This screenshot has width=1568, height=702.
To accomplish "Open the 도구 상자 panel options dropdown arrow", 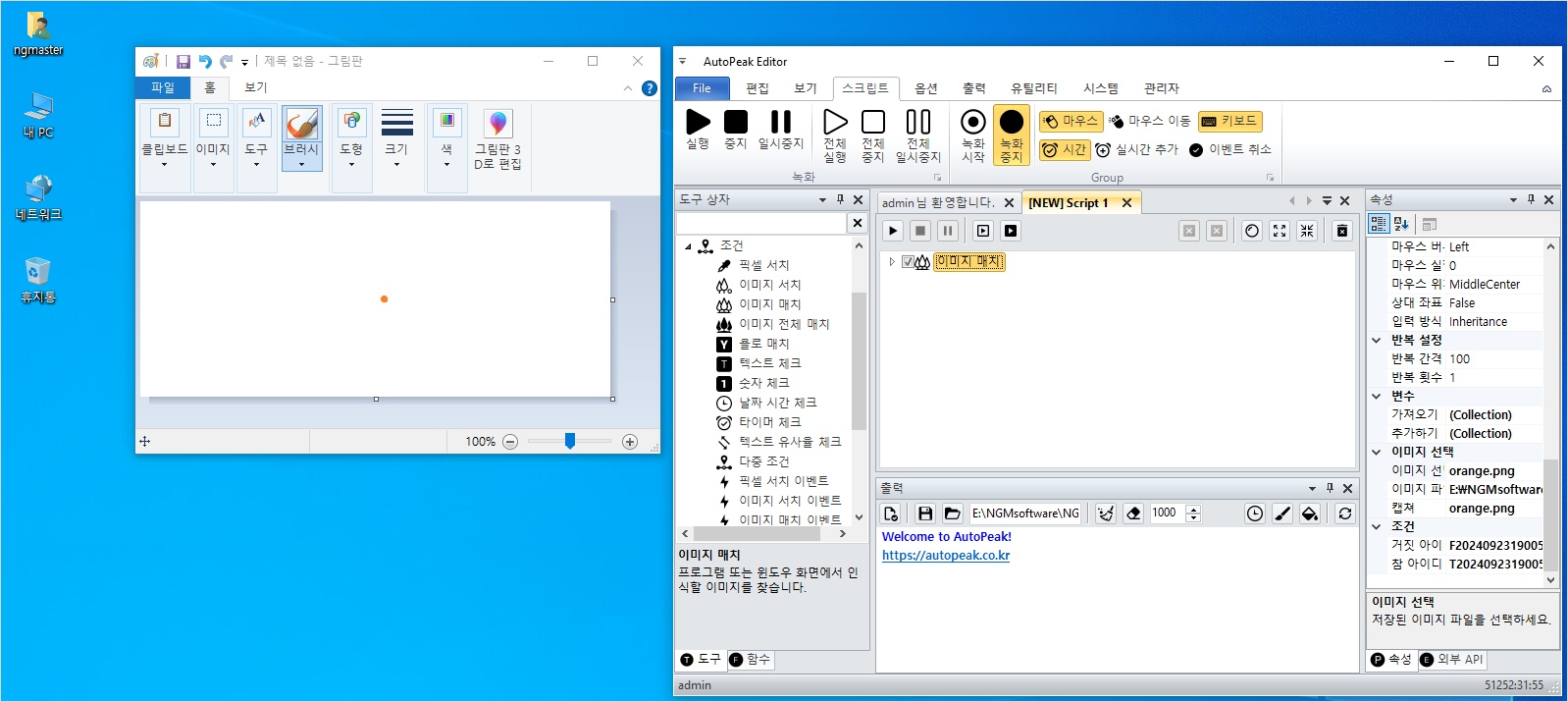I will pyautogui.click(x=822, y=199).
